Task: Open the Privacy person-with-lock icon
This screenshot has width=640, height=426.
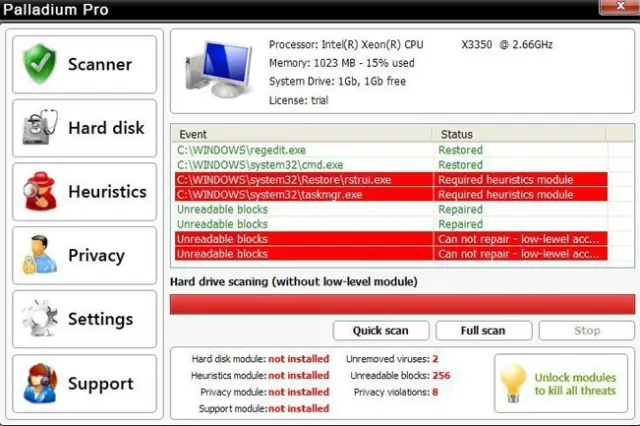Action: click(x=40, y=255)
